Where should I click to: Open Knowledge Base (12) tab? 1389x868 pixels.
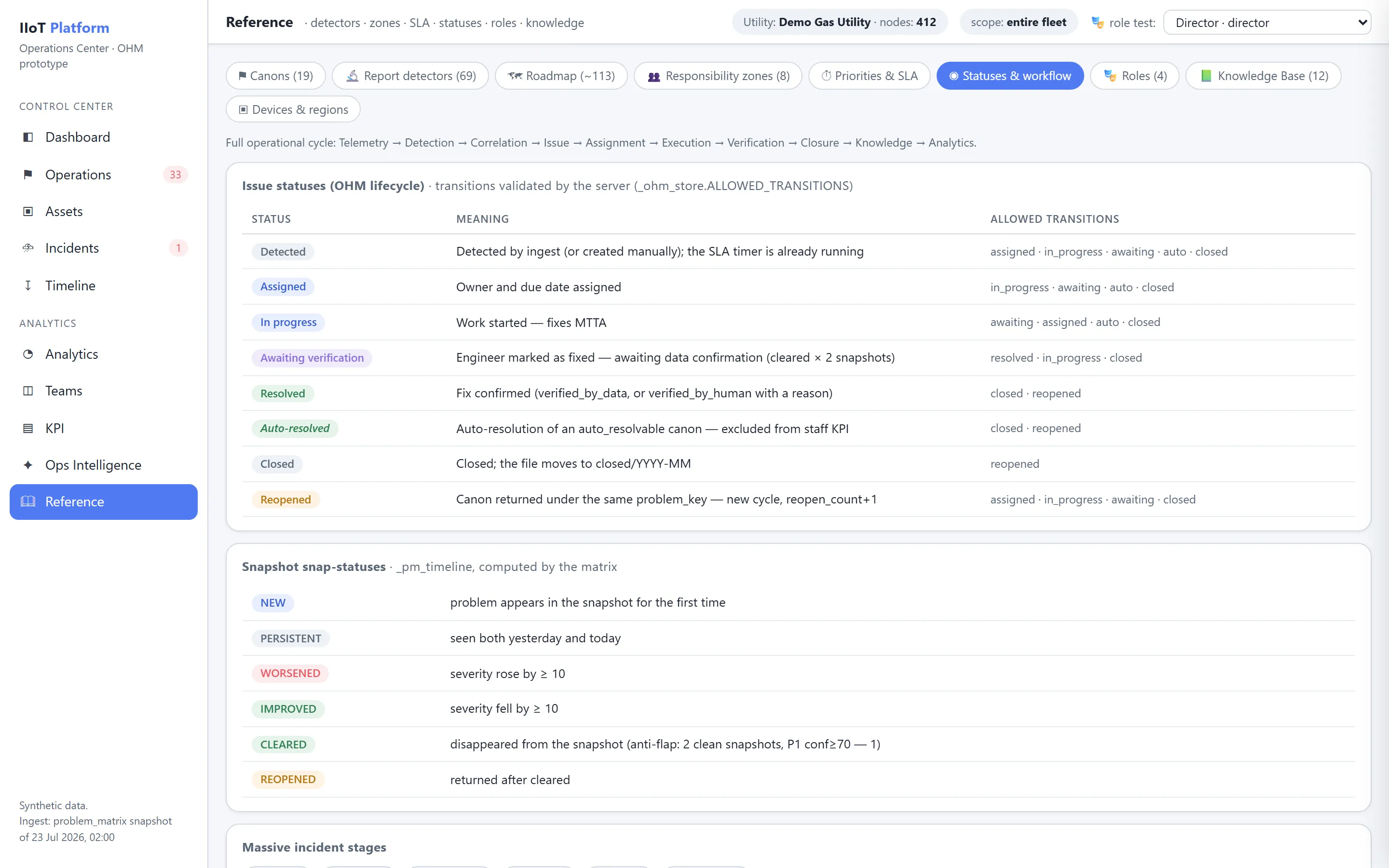[1263, 76]
